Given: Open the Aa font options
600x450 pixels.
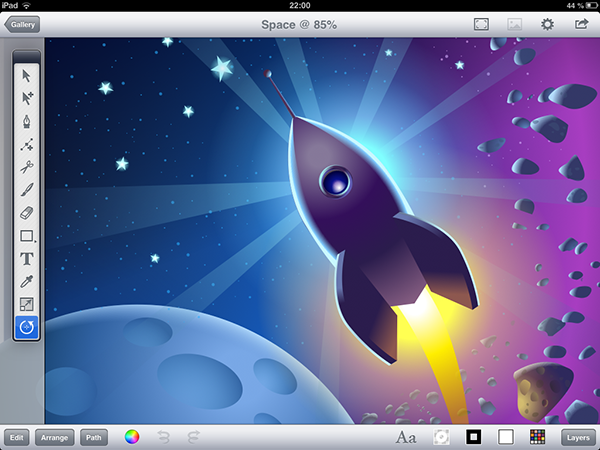Looking at the screenshot, I should click(x=406, y=437).
